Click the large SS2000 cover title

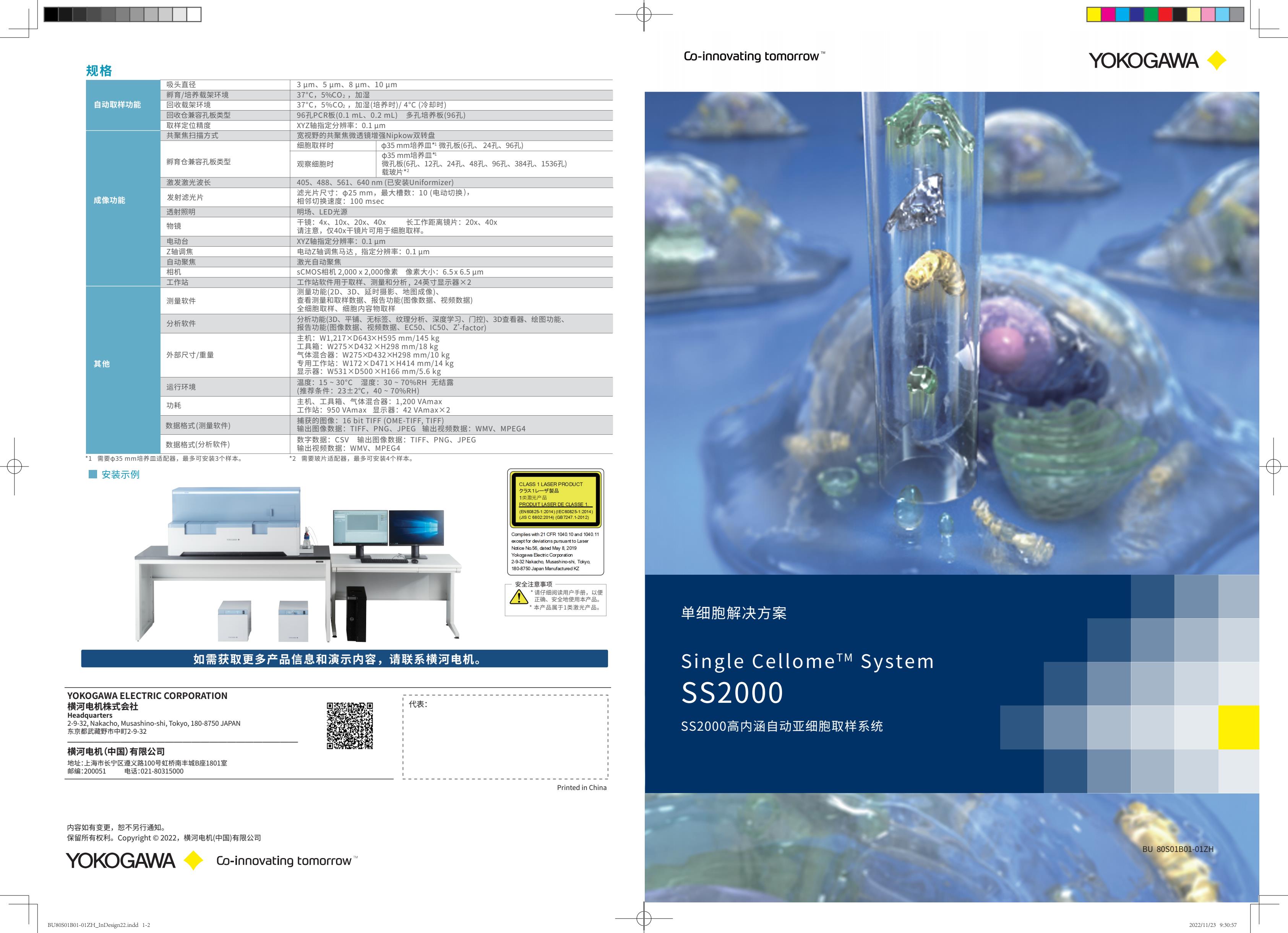[733, 692]
